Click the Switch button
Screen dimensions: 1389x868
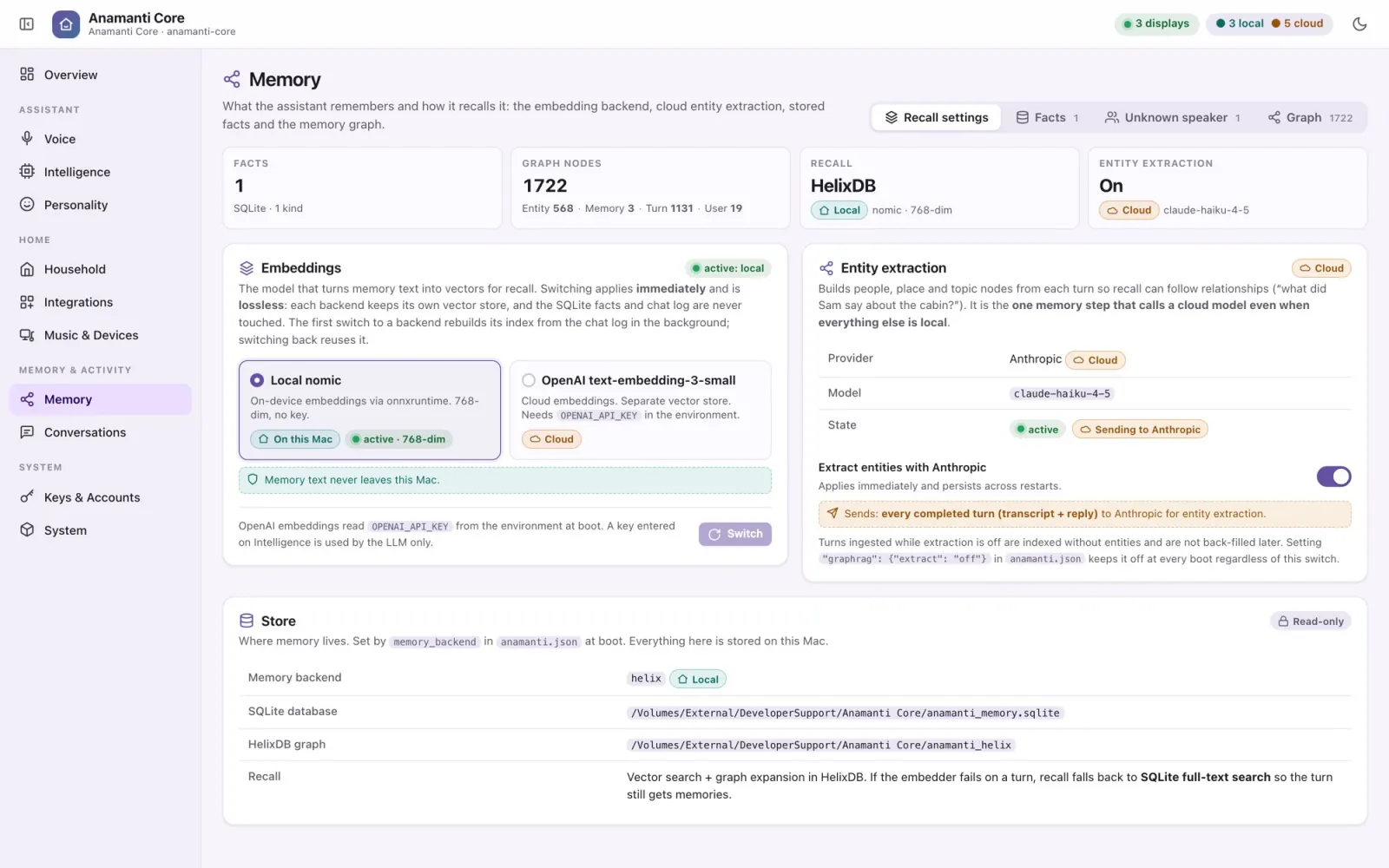pos(735,534)
